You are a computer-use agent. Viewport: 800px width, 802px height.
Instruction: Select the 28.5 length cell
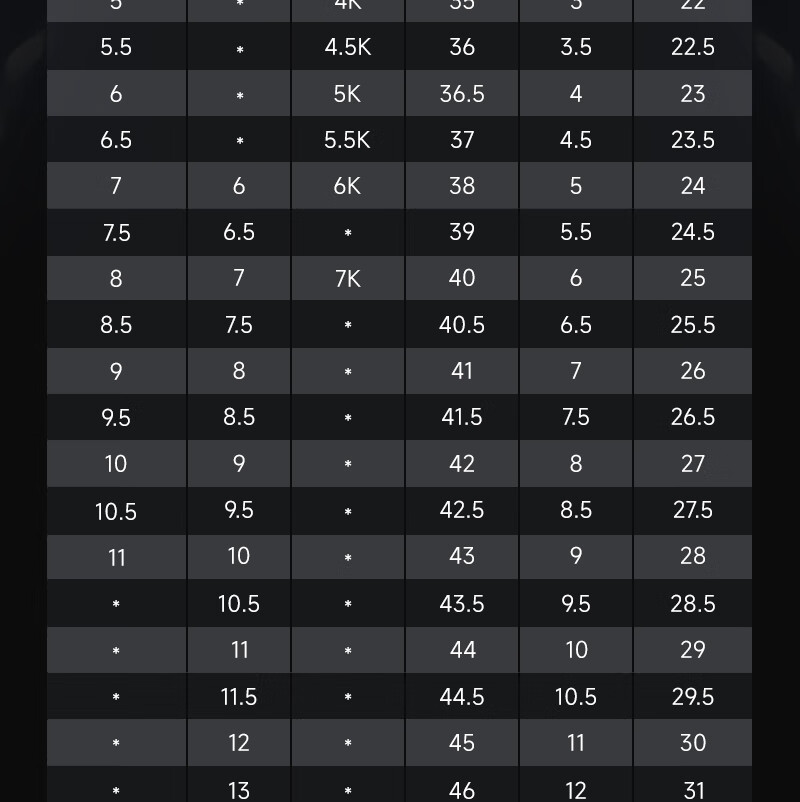(x=693, y=603)
